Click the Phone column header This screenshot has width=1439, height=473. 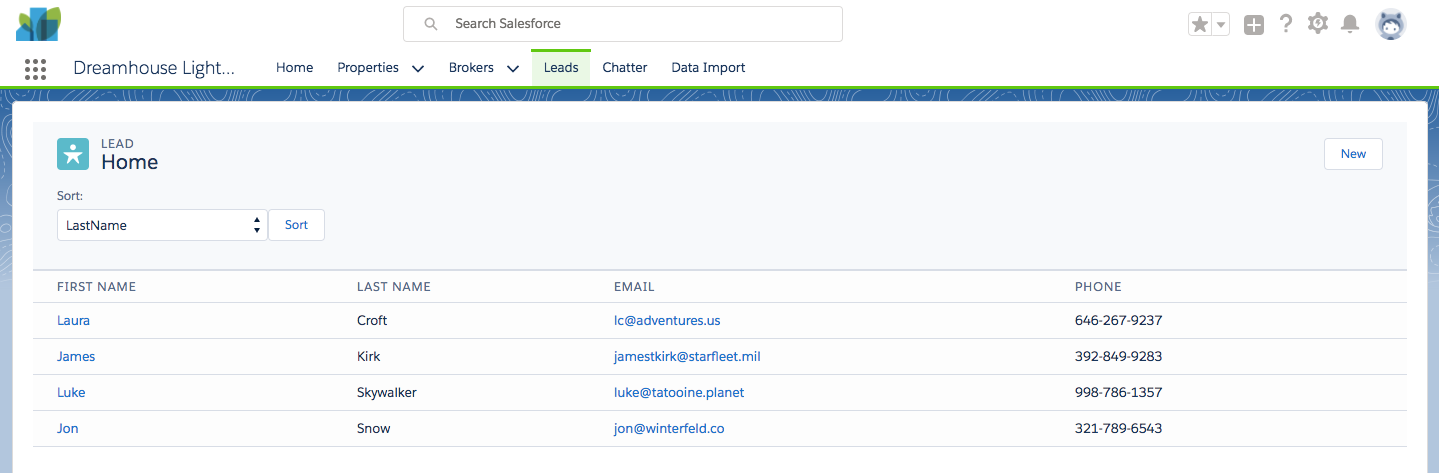[x=1098, y=287]
